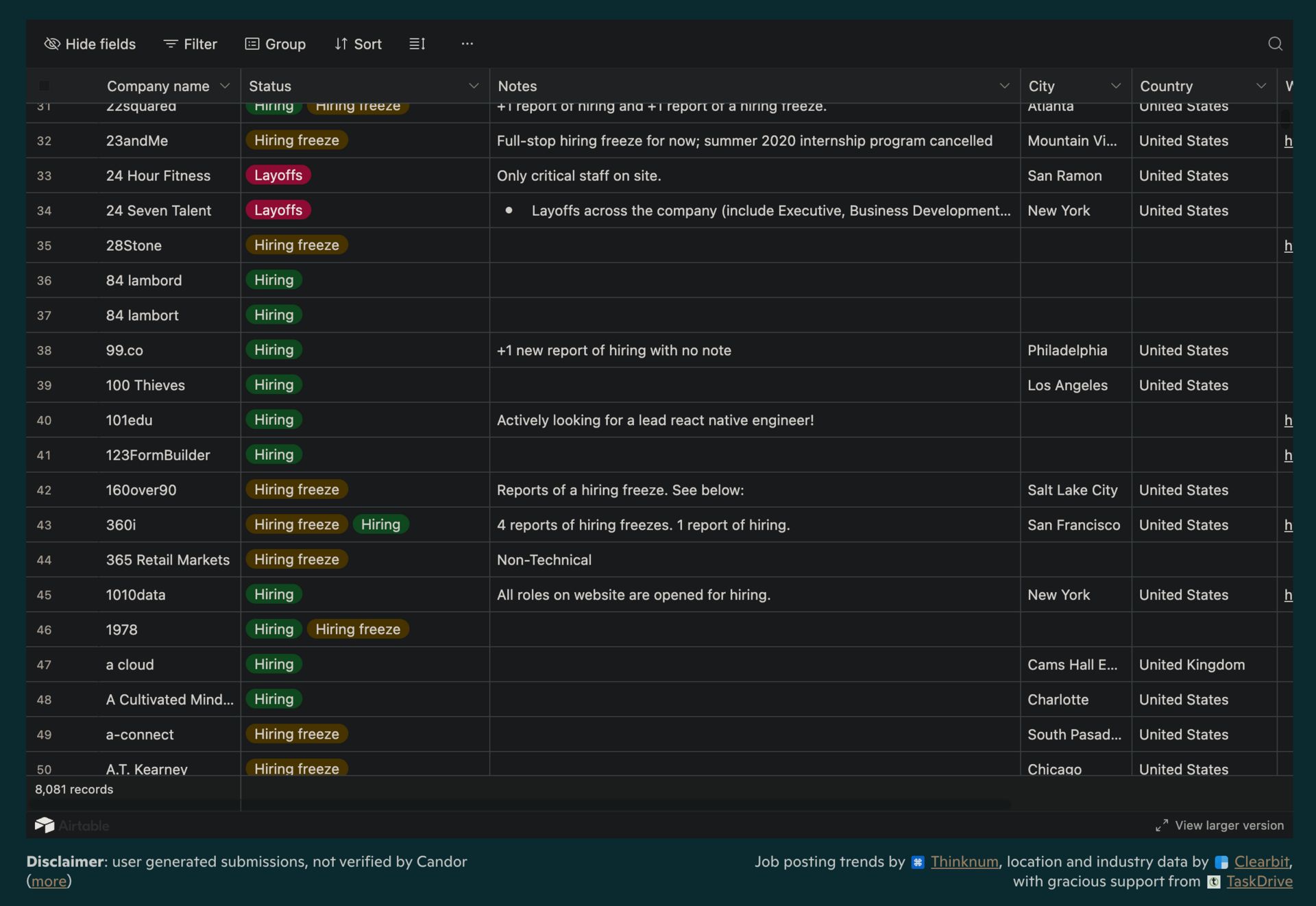Click the Hiring tag for 99.co
1316x906 pixels.
[x=274, y=350]
